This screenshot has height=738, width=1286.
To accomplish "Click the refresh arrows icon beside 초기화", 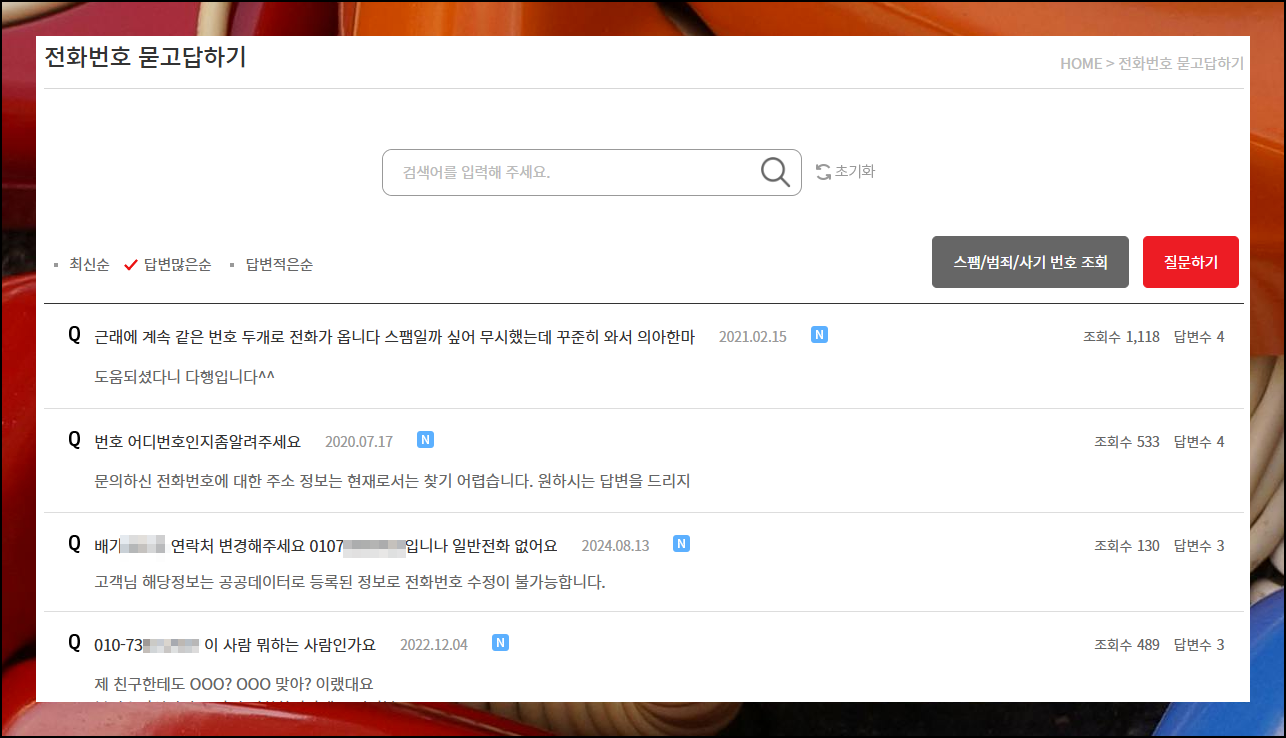I will click(824, 172).
